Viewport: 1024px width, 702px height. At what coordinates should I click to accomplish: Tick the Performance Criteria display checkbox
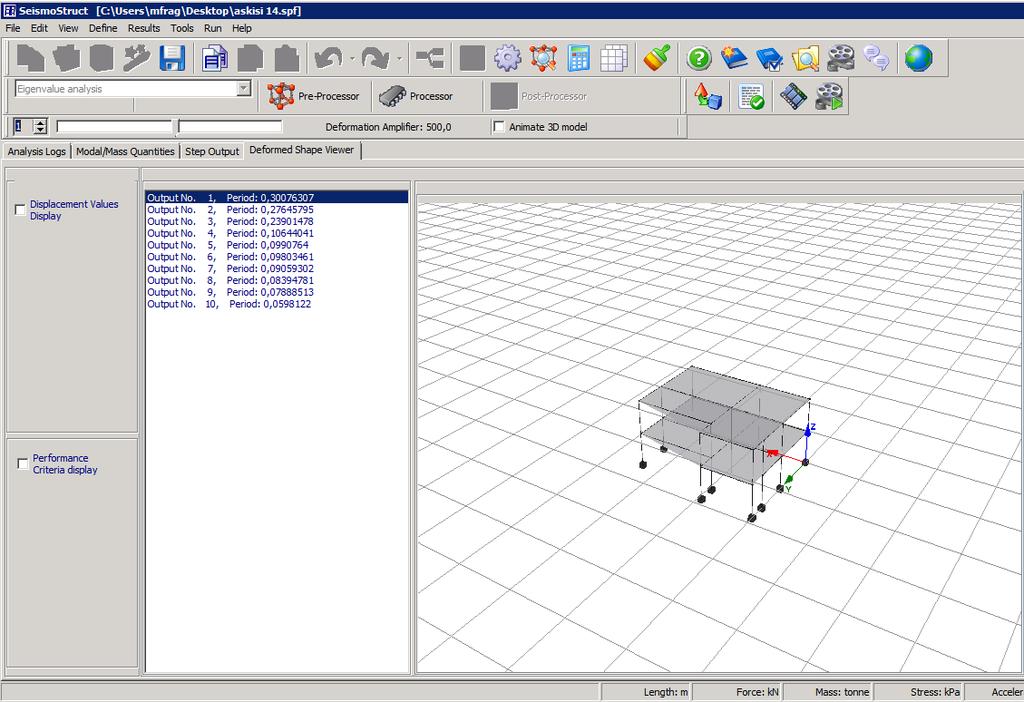pos(23,464)
